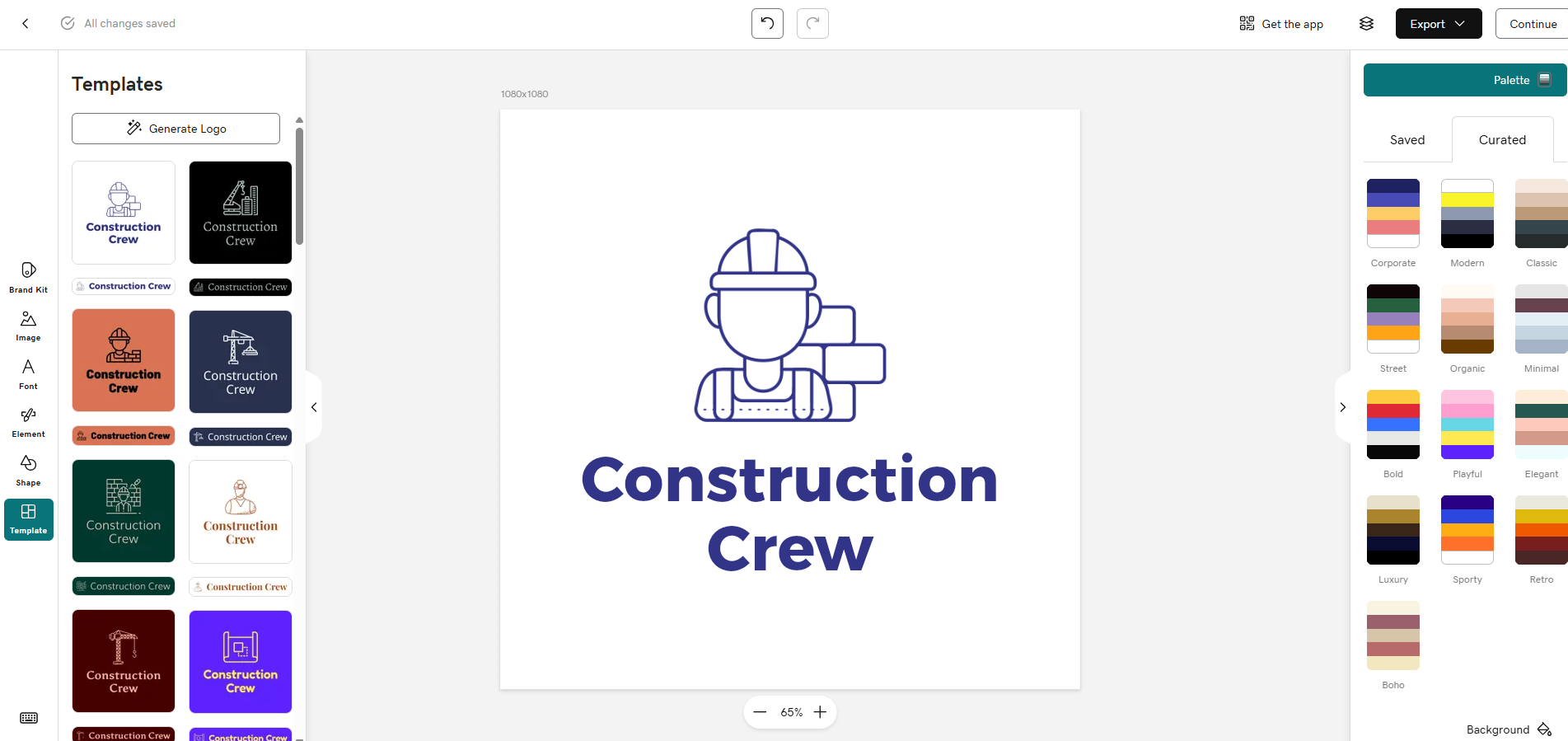Image resolution: width=1568 pixels, height=741 pixels.
Task: Apply the Corporate palette
Action: point(1393,213)
